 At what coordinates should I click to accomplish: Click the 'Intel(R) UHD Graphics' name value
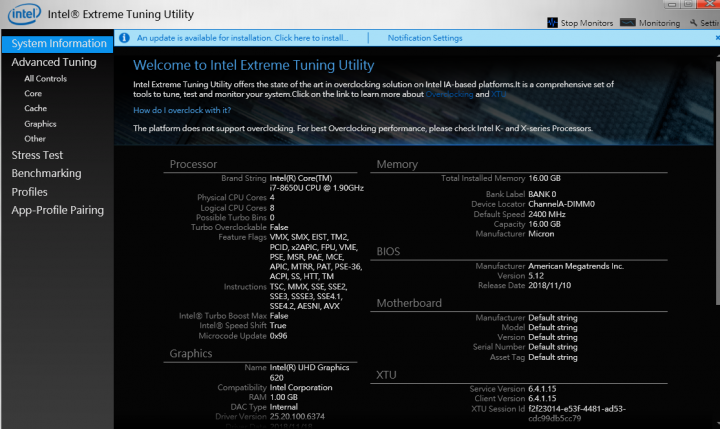(x=309, y=373)
